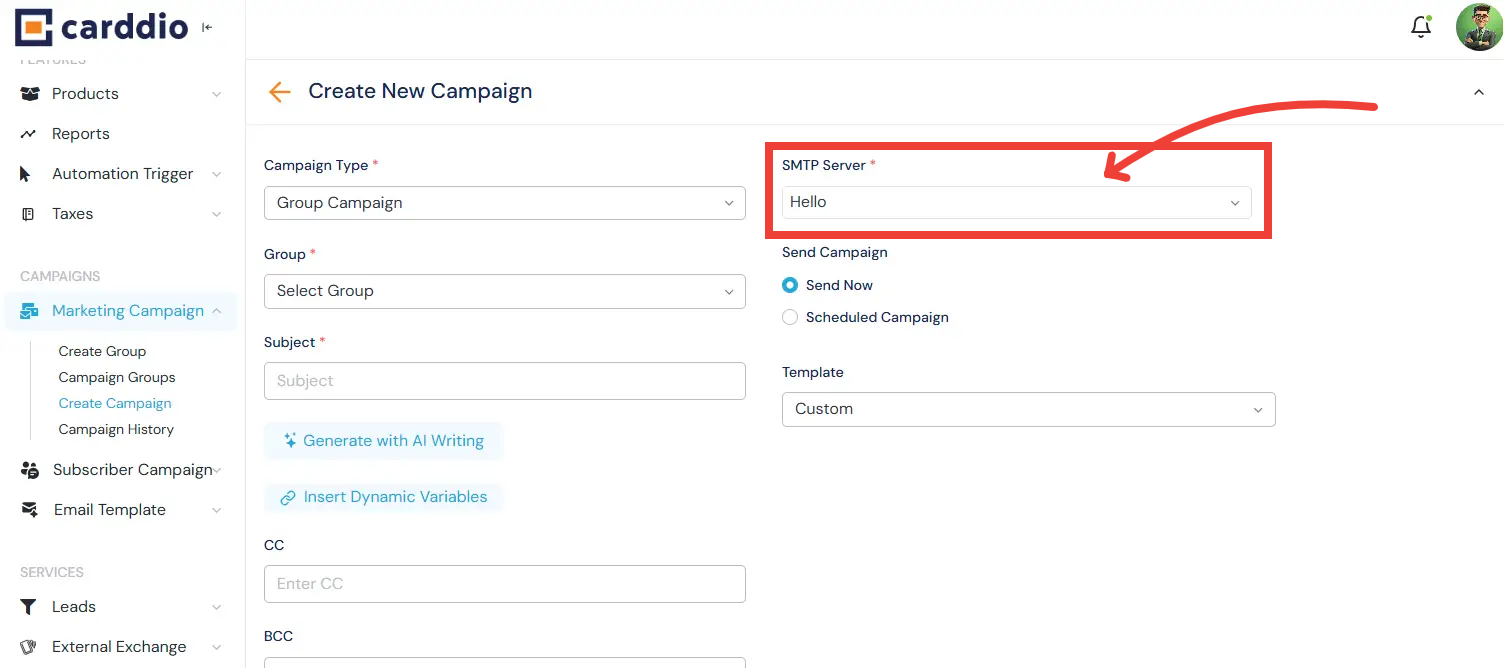The width and height of the screenshot is (1504, 669).
Task: Open the Email Template icon
Action: click(29, 509)
